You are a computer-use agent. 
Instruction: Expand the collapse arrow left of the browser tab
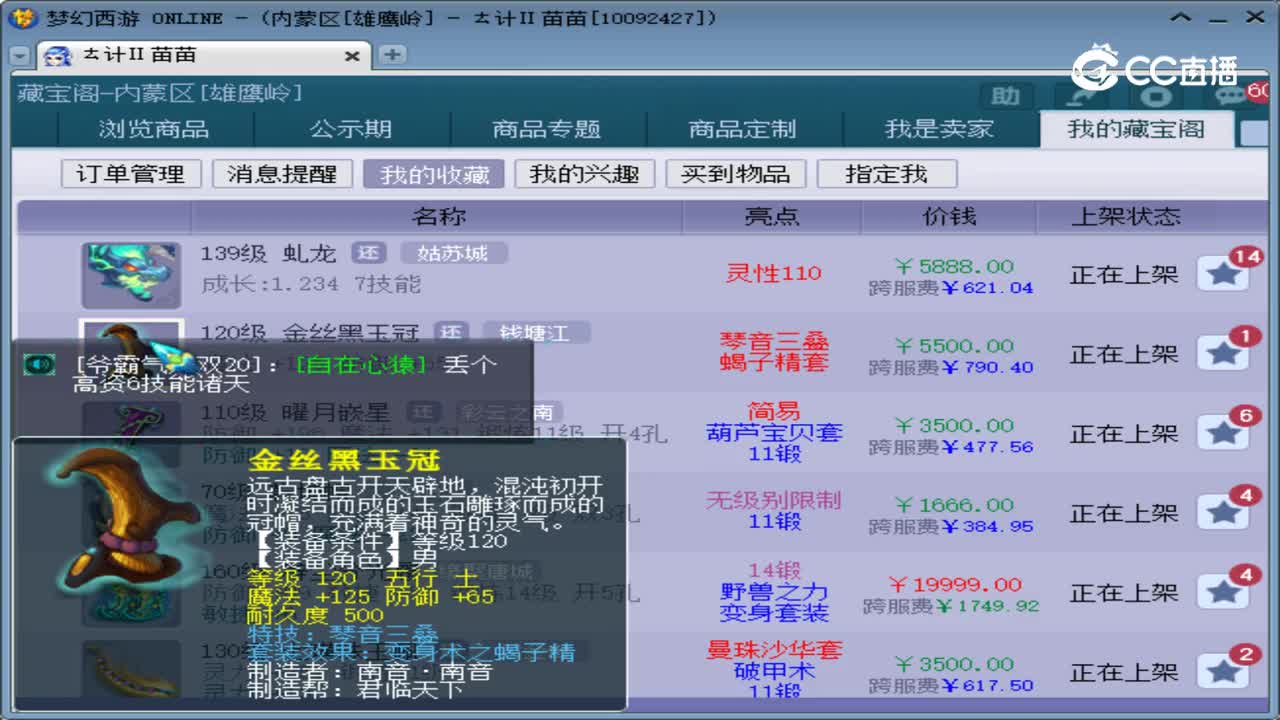click(x=17, y=57)
